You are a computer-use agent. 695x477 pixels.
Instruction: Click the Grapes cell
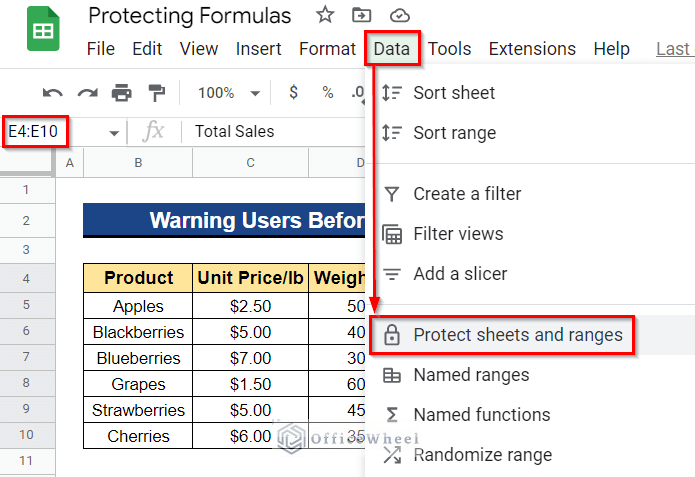[x=138, y=384]
